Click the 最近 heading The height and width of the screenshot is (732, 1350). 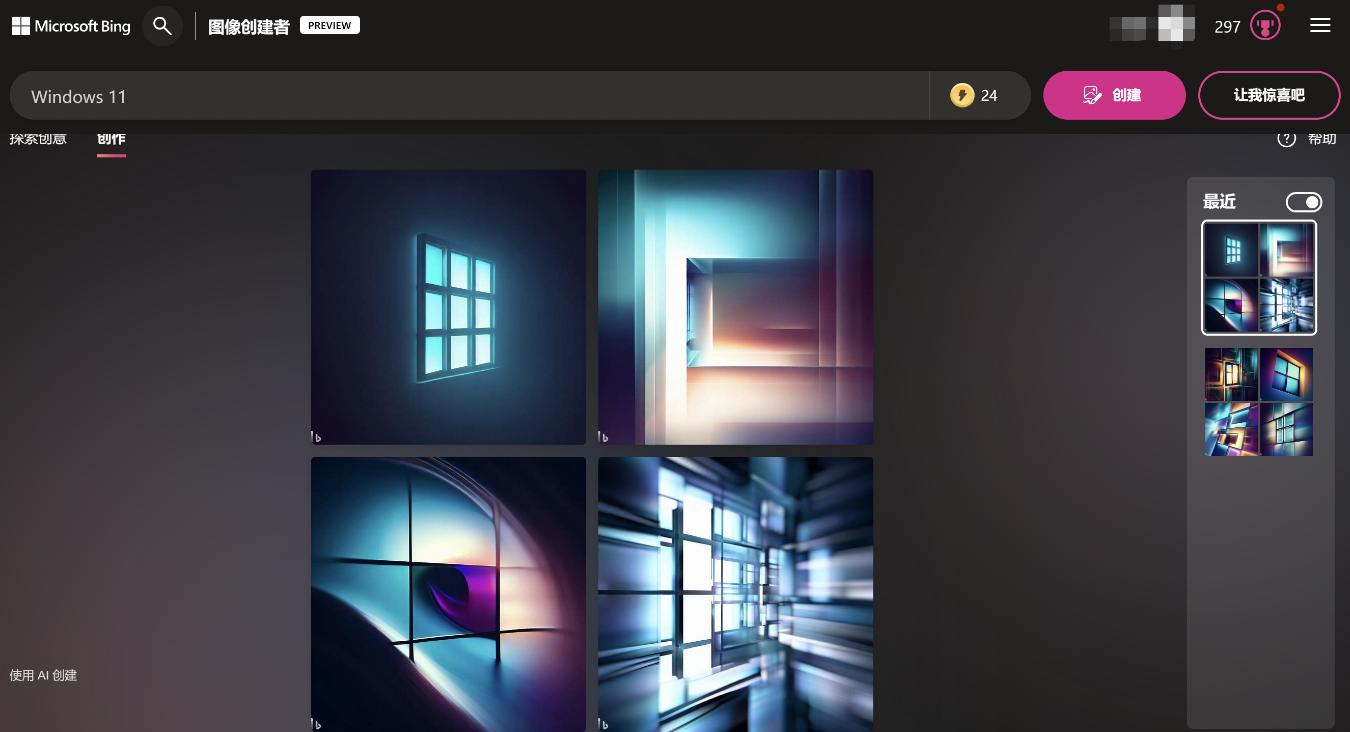click(1219, 202)
